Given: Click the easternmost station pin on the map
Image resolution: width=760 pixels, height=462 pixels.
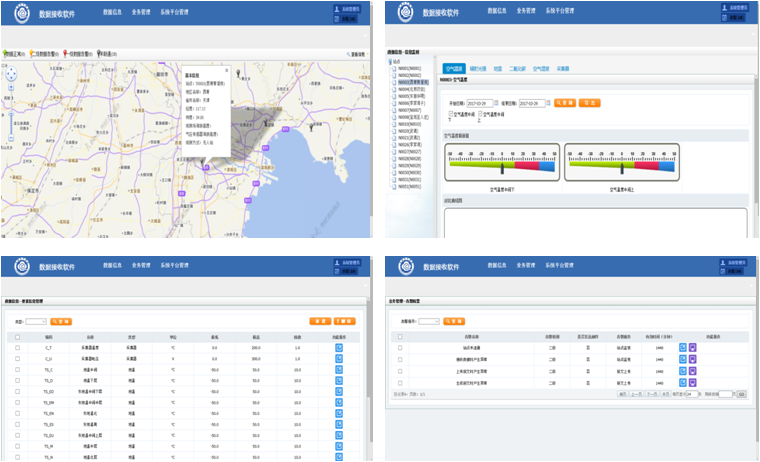Looking at the screenshot, I should tap(312, 127).
